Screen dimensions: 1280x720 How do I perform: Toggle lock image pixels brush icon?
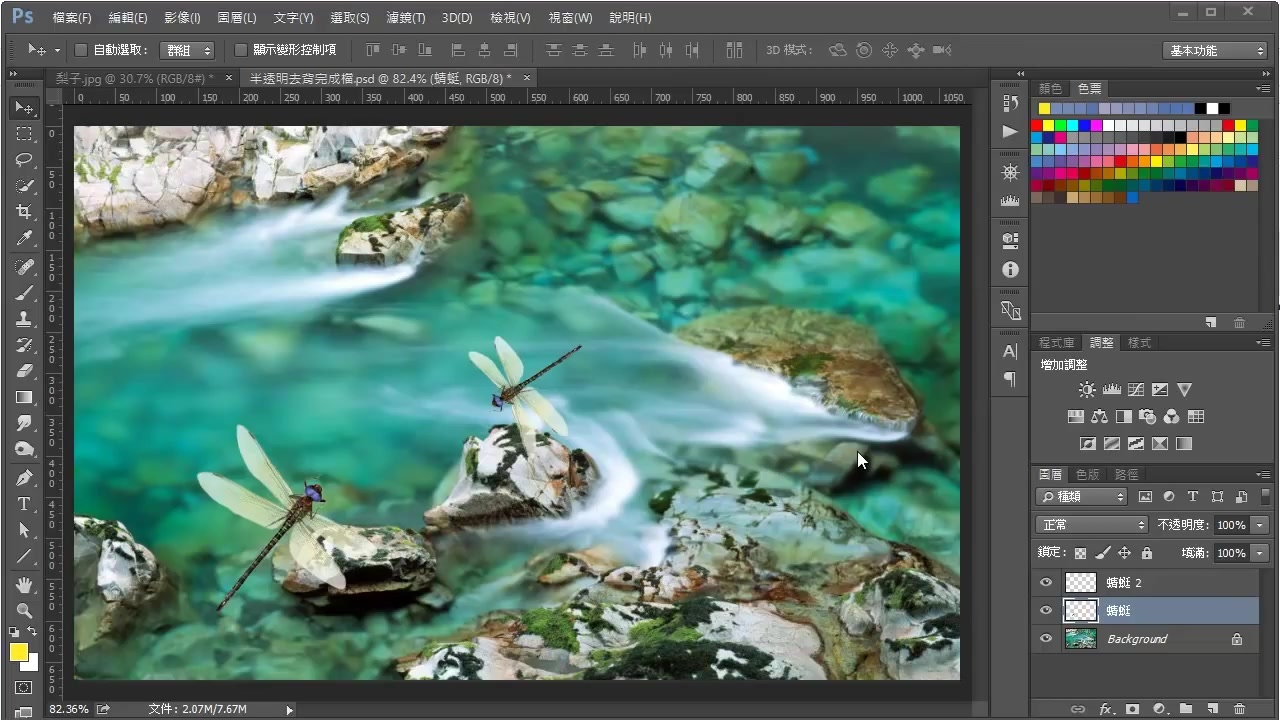point(1102,553)
